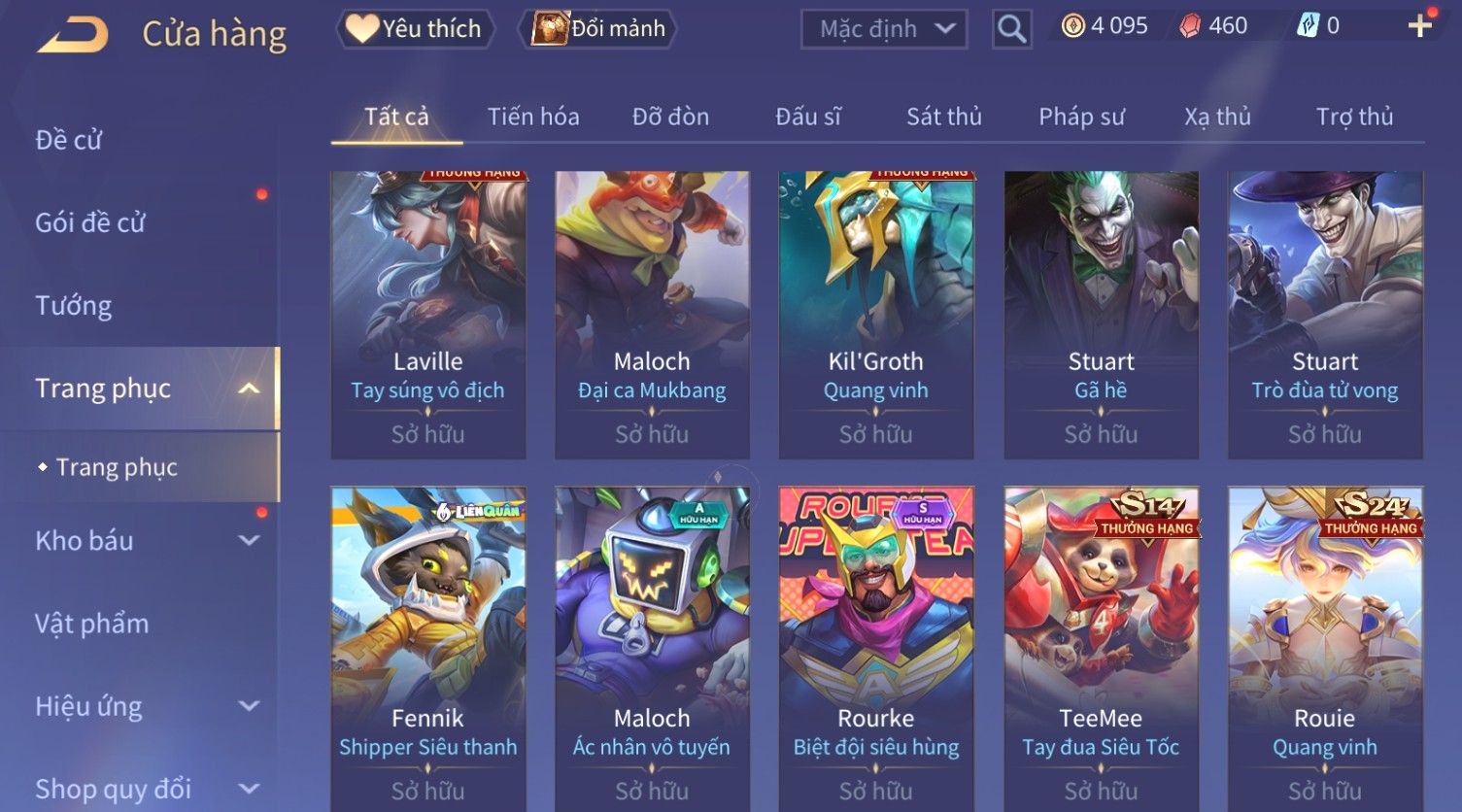Click the red ruby currency icon
1462x812 pixels.
[x=1190, y=26]
